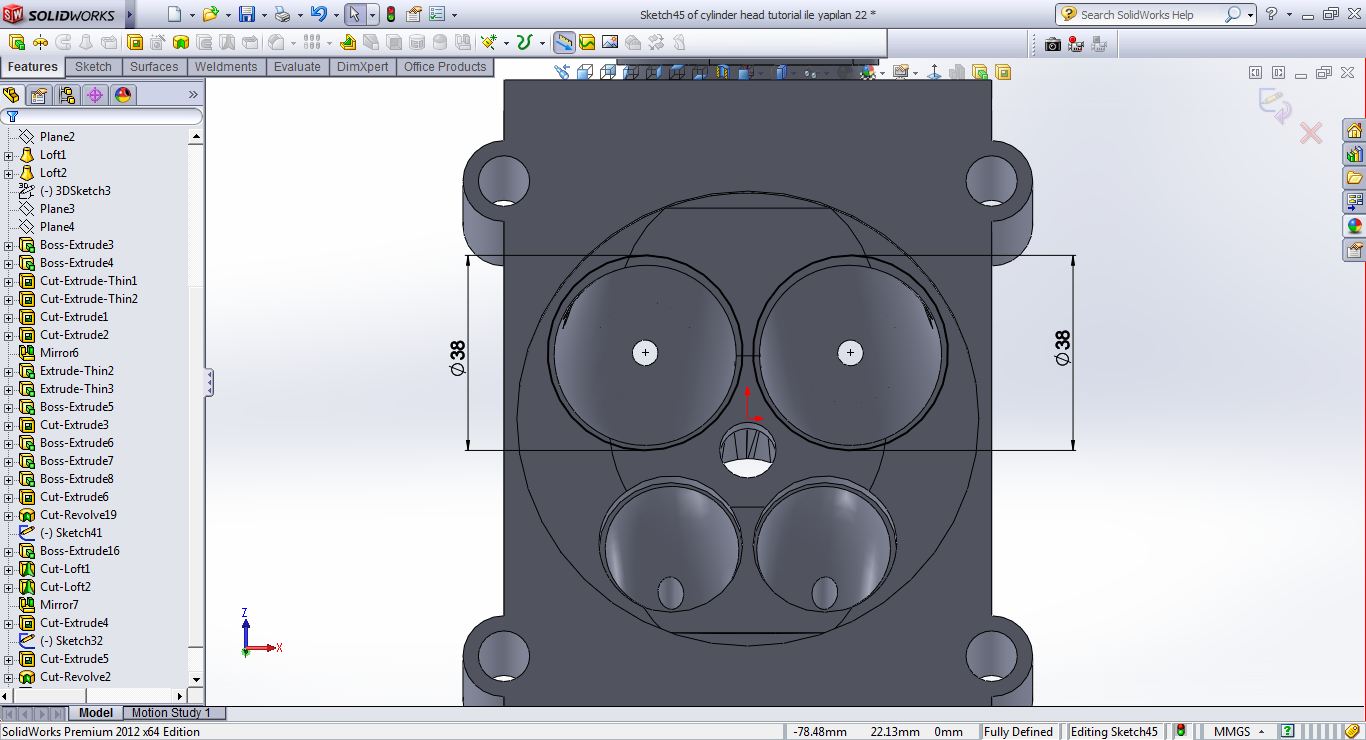Open the SolidWorks main menu flyout arrow
Image resolution: width=1366 pixels, height=740 pixels.
[x=131, y=15]
